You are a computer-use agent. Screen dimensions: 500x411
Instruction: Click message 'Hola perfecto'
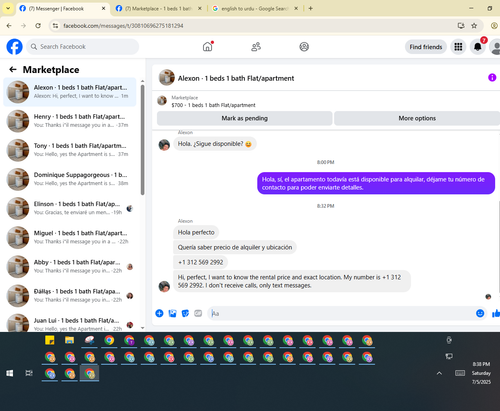tap(196, 232)
